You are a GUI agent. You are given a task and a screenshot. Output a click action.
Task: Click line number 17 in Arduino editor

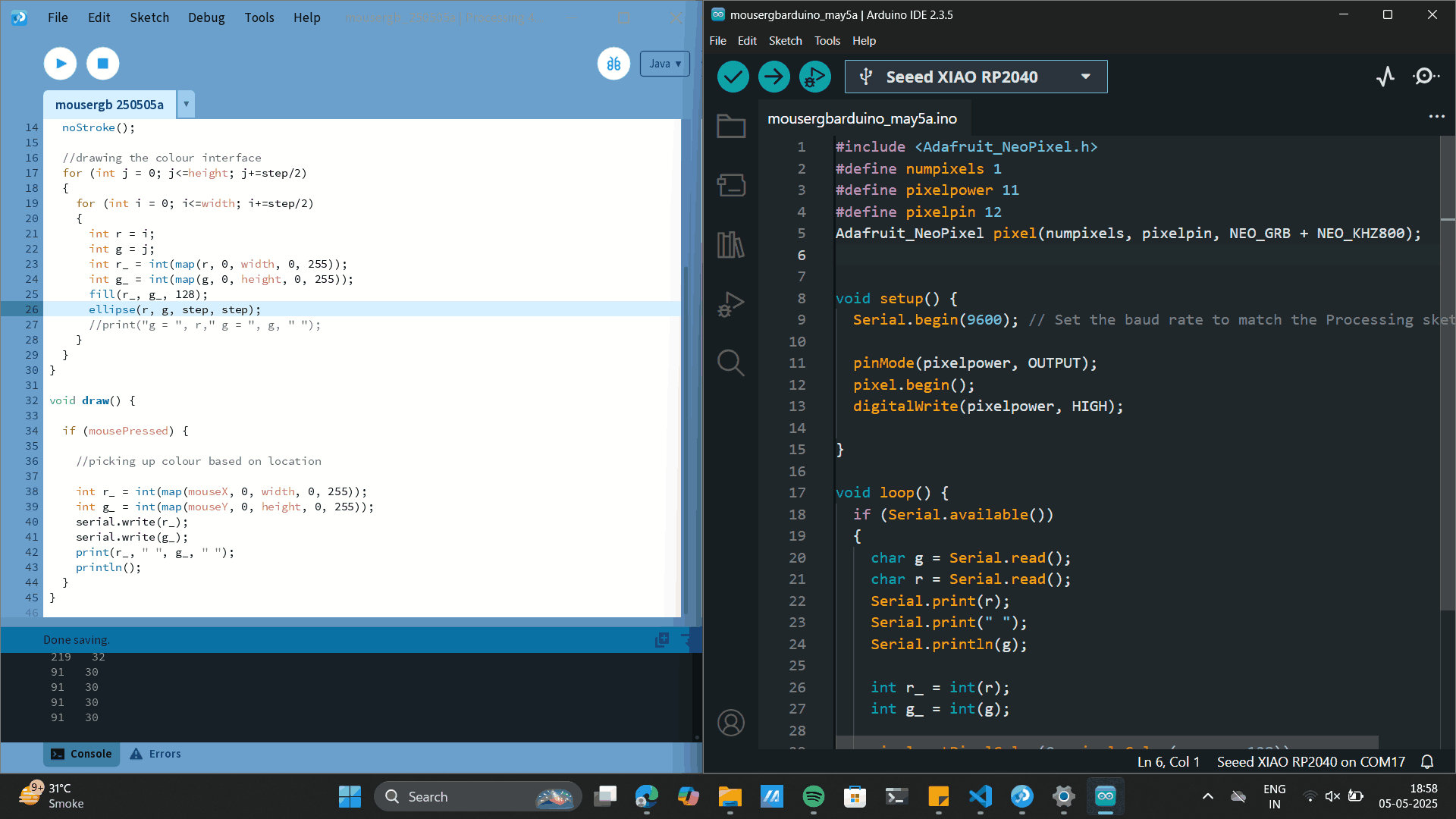[797, 493]
